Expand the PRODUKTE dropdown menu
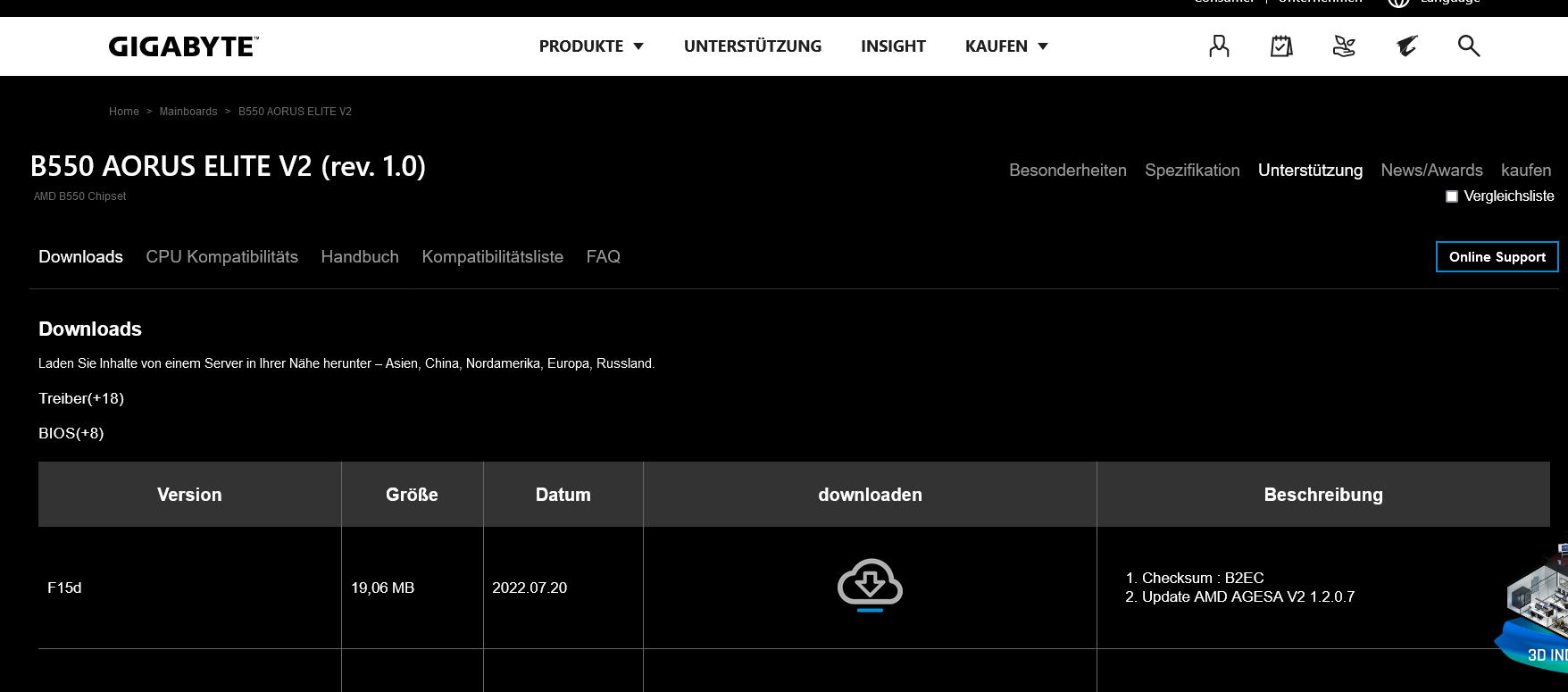The width and height of the screenshot is (1568, 692). pyautogui.click(x=591, y=46)
